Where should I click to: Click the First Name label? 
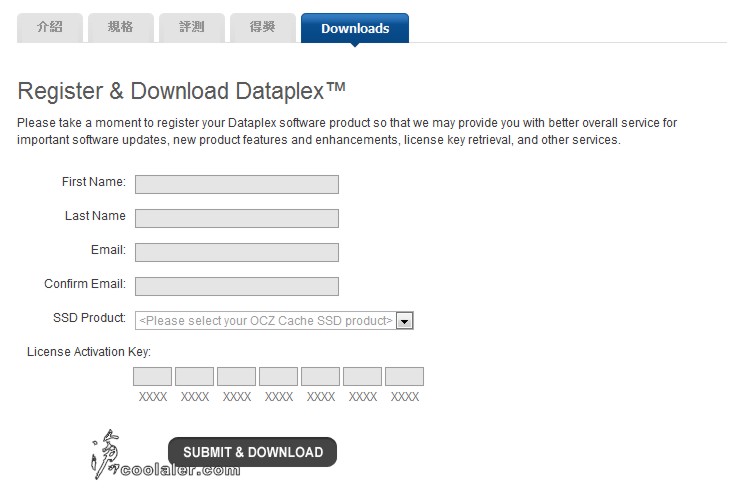[94, 182]
